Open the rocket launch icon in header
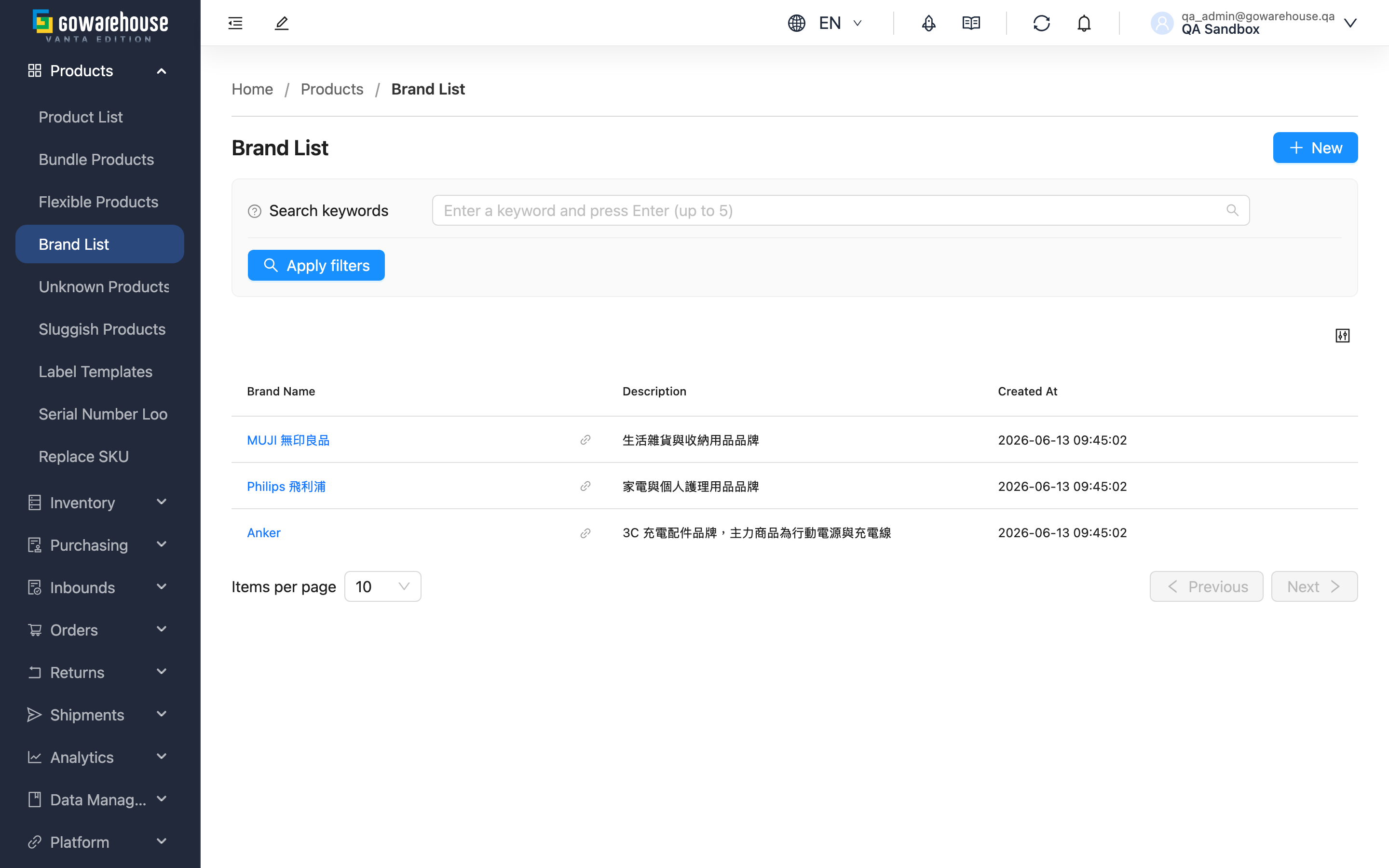Viewport: 1389px width, 868px height. tap(928, 23)
